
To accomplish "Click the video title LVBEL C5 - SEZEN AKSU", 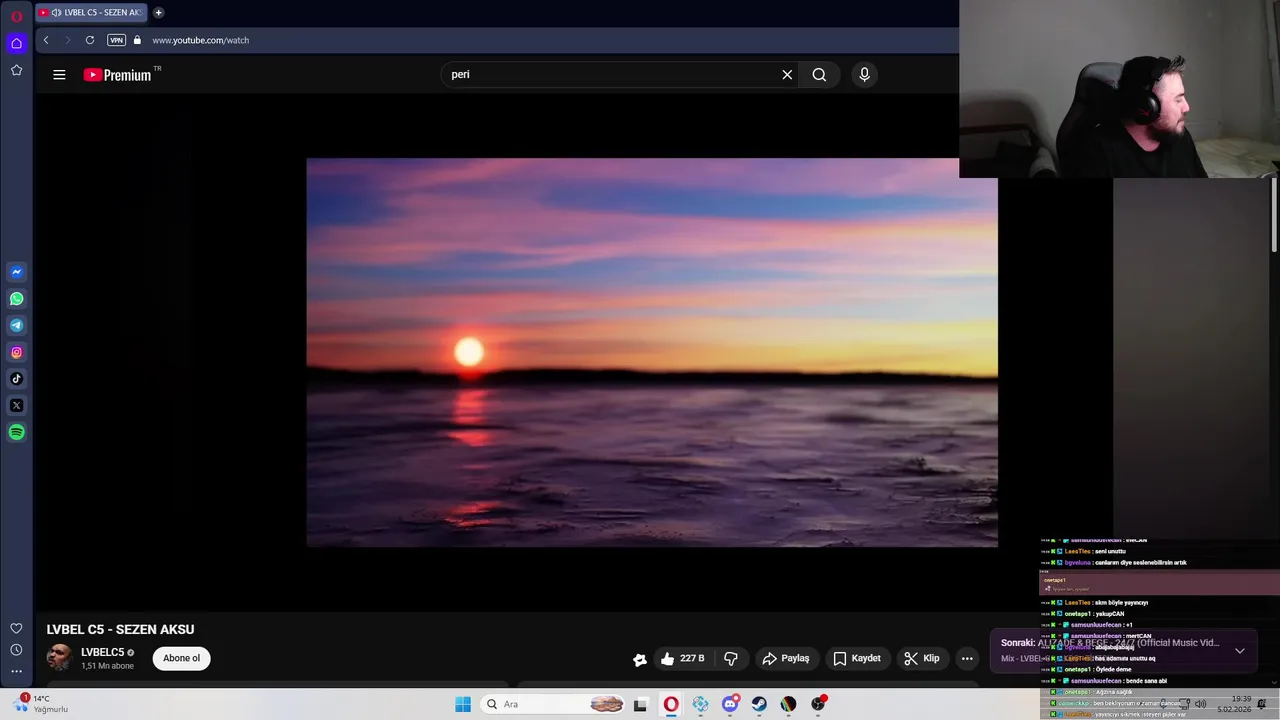I will [x=120, y=629].
